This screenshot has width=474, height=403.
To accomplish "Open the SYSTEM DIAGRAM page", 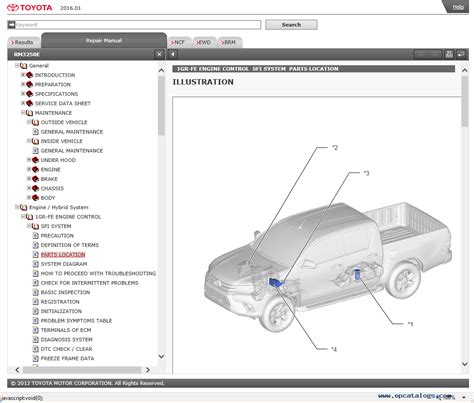I will coord(64,264).
